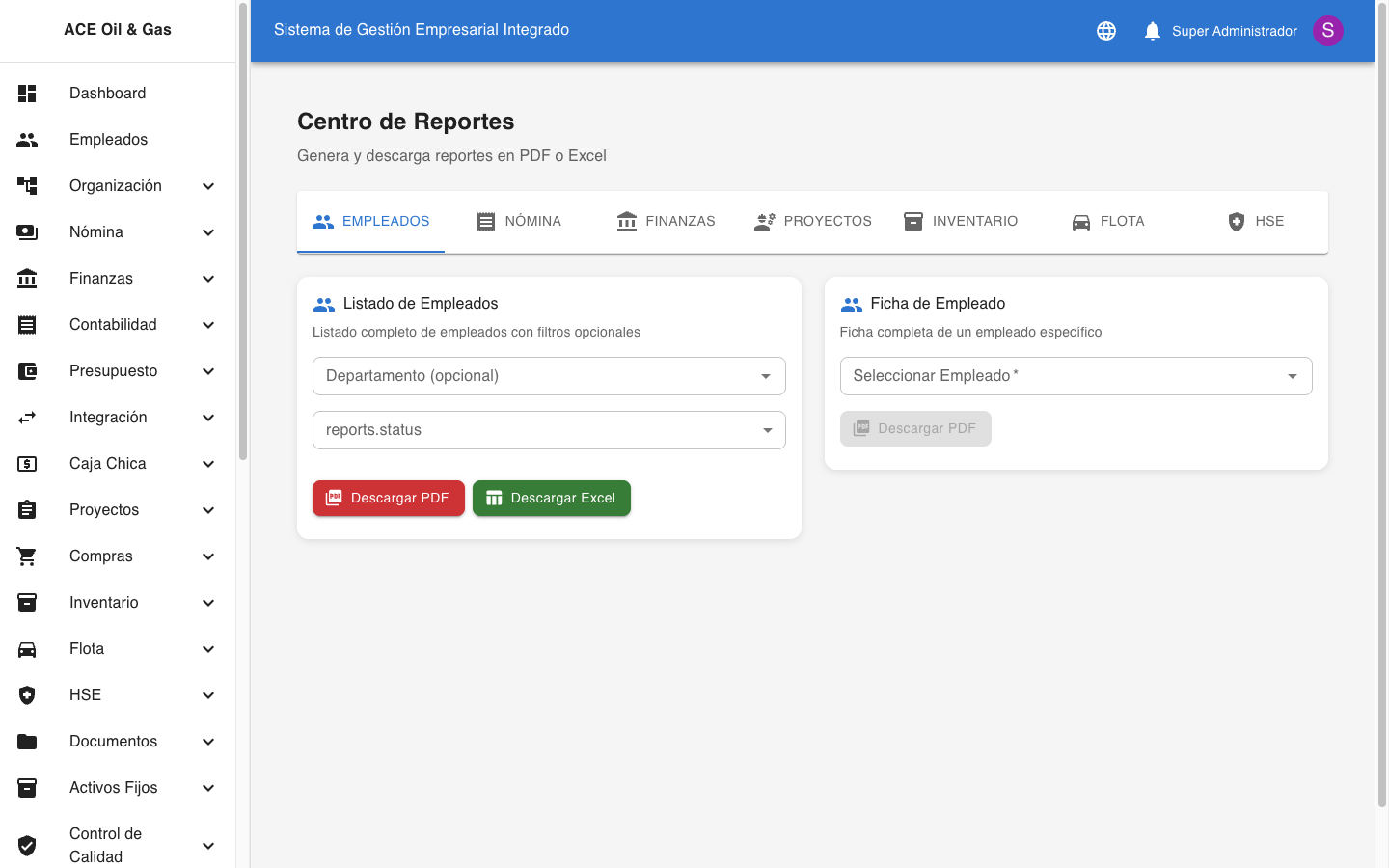Click the Documentos folder icon
The height and width of the screenshot is (868, 1389).
click(27, 742)
